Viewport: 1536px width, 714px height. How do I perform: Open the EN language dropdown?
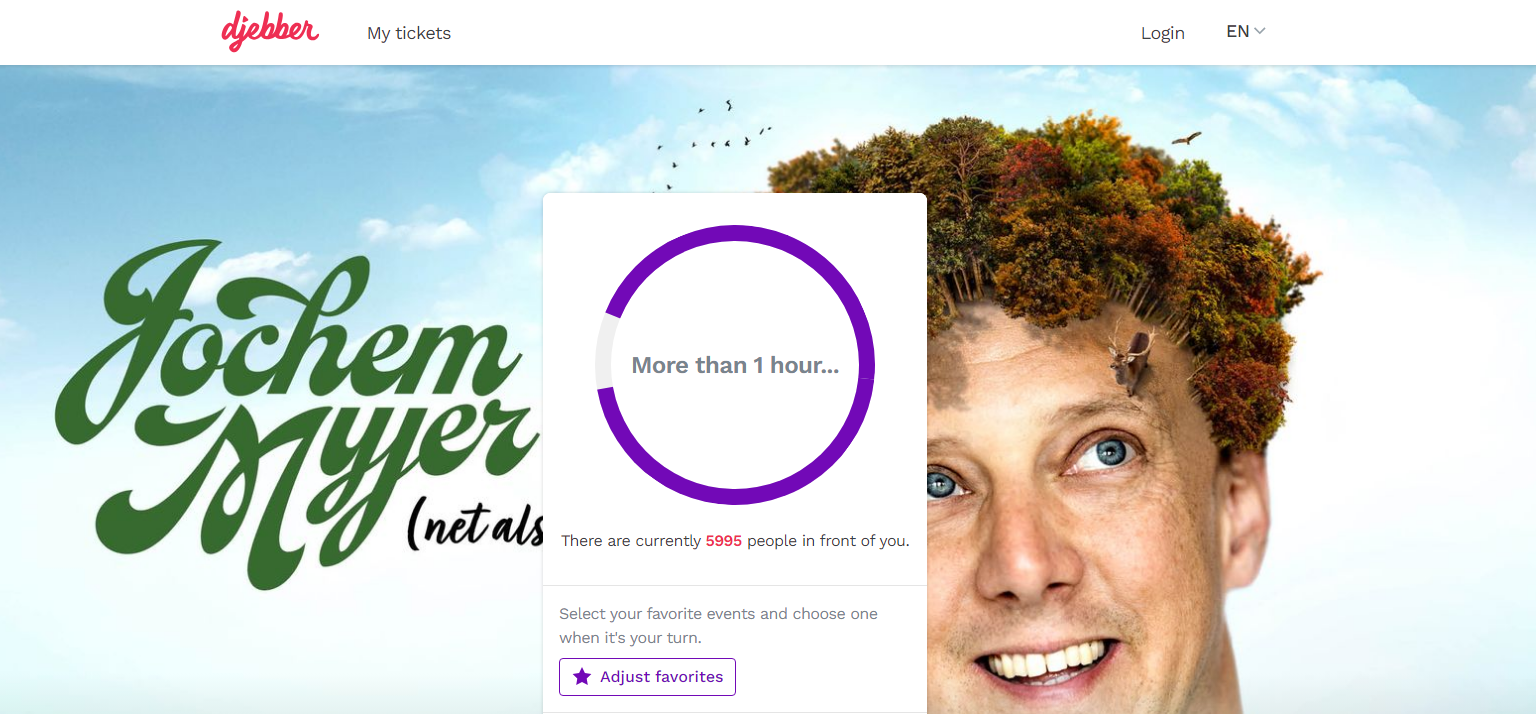pos(1246,32)
